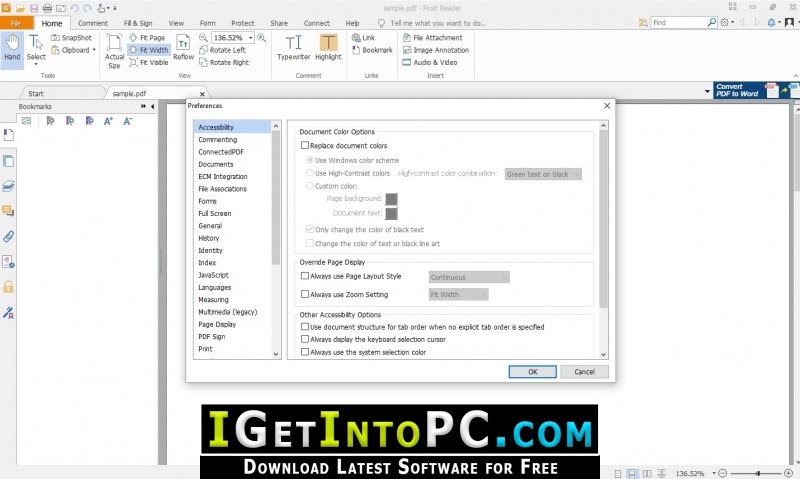
Task: Insert an Image Annotation
Action: coord(436,50)
